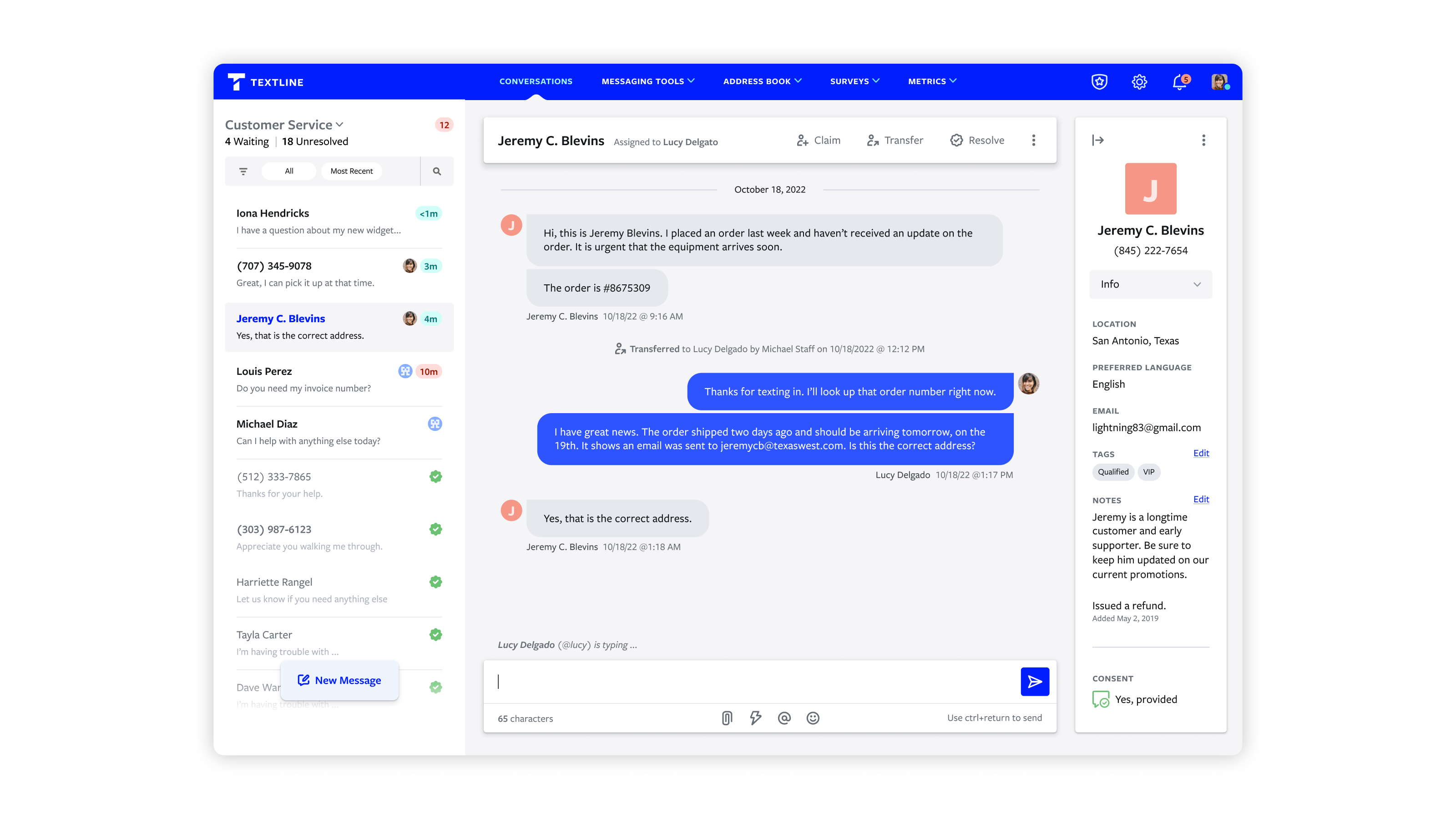Switch to Most Recent sorting
Viewport: 1456px width, 819px height.
pos(351,171)
